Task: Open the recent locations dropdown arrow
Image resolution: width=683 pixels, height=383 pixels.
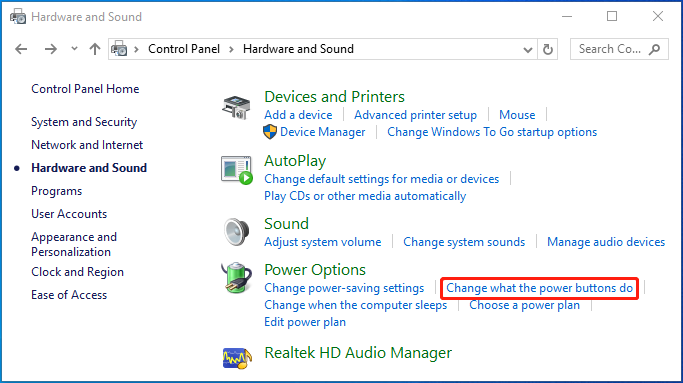Action: pyautogui.click(x=74, y=49)
